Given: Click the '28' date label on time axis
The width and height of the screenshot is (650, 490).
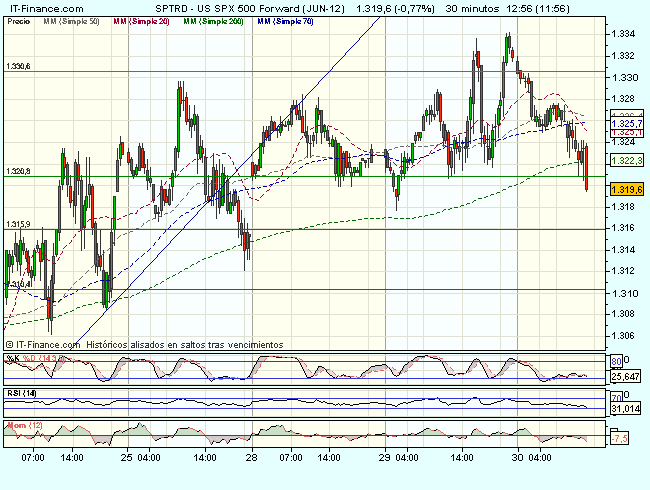Looking at the screenshot, I should [x=251, y=458].
